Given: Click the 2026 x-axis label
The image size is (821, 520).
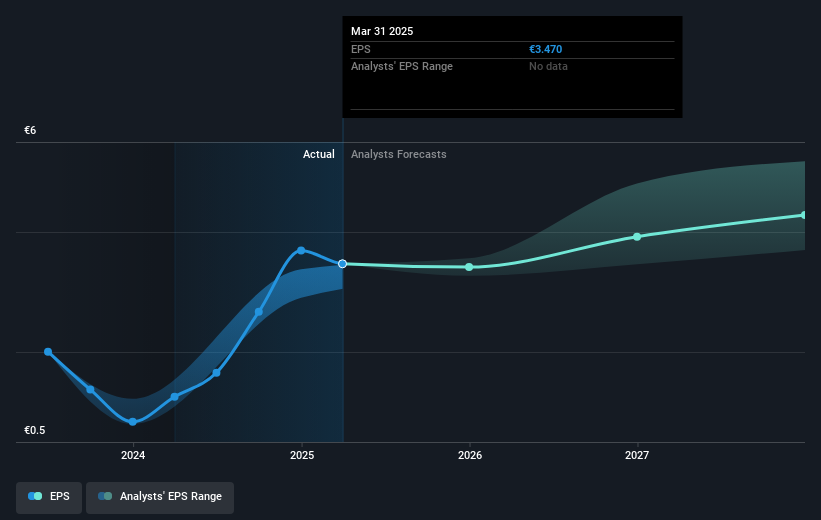Looking at the screenshot, I should pos(470,455).
